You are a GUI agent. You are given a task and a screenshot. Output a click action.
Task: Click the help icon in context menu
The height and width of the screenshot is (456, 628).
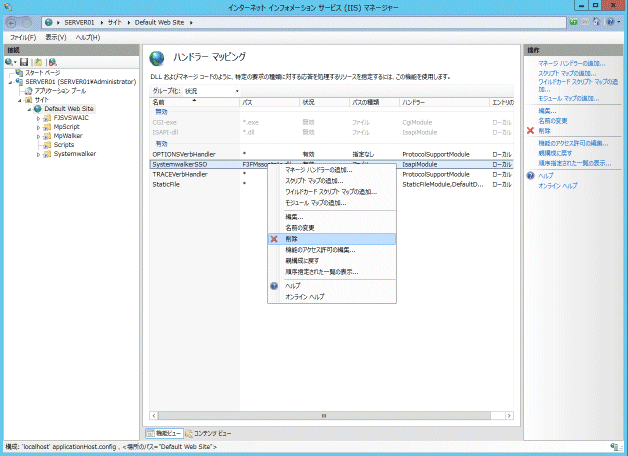pos(274,286)
